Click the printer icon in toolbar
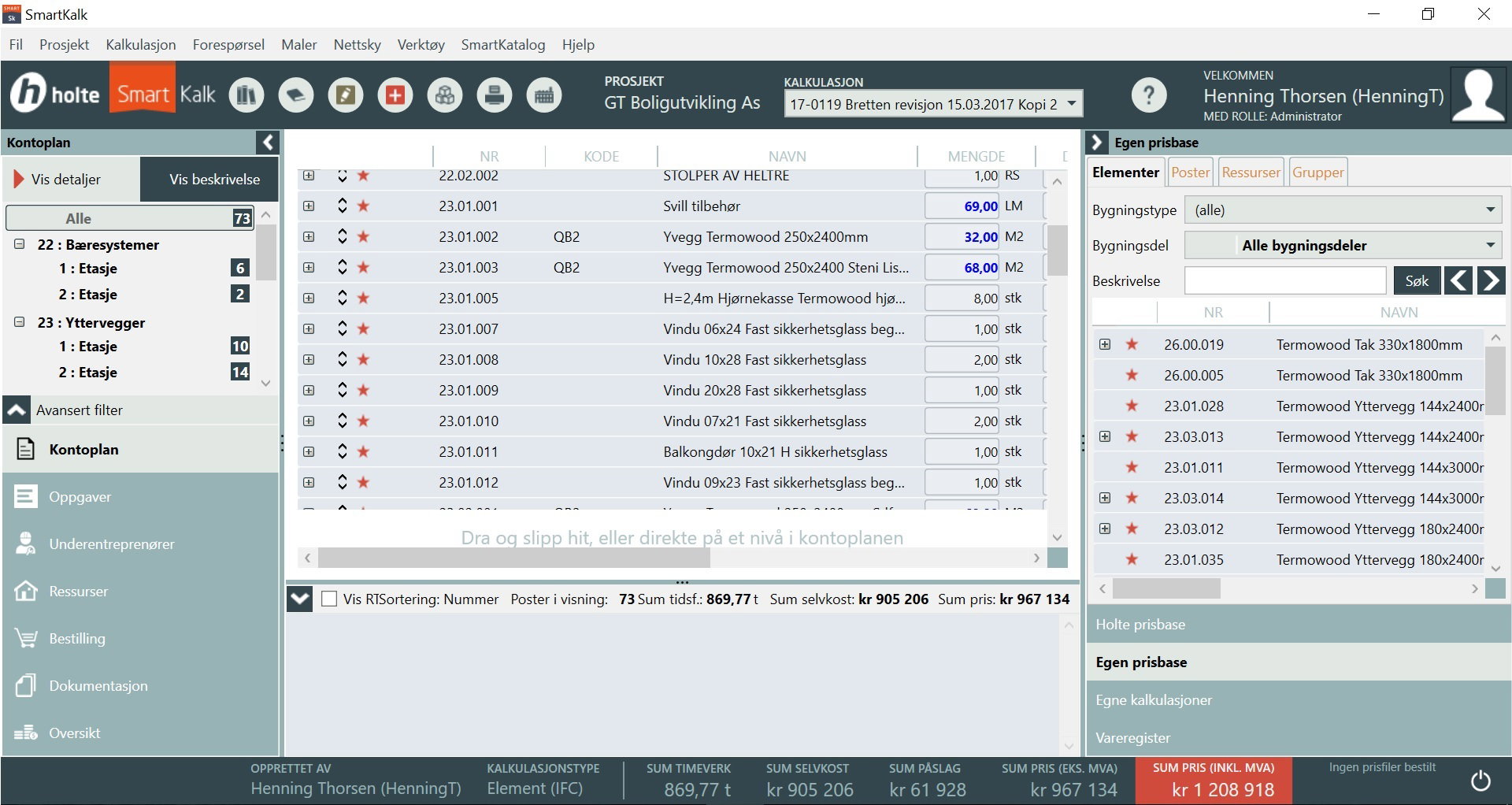This screenshot has width=1512, height=805. pos(495,95)
